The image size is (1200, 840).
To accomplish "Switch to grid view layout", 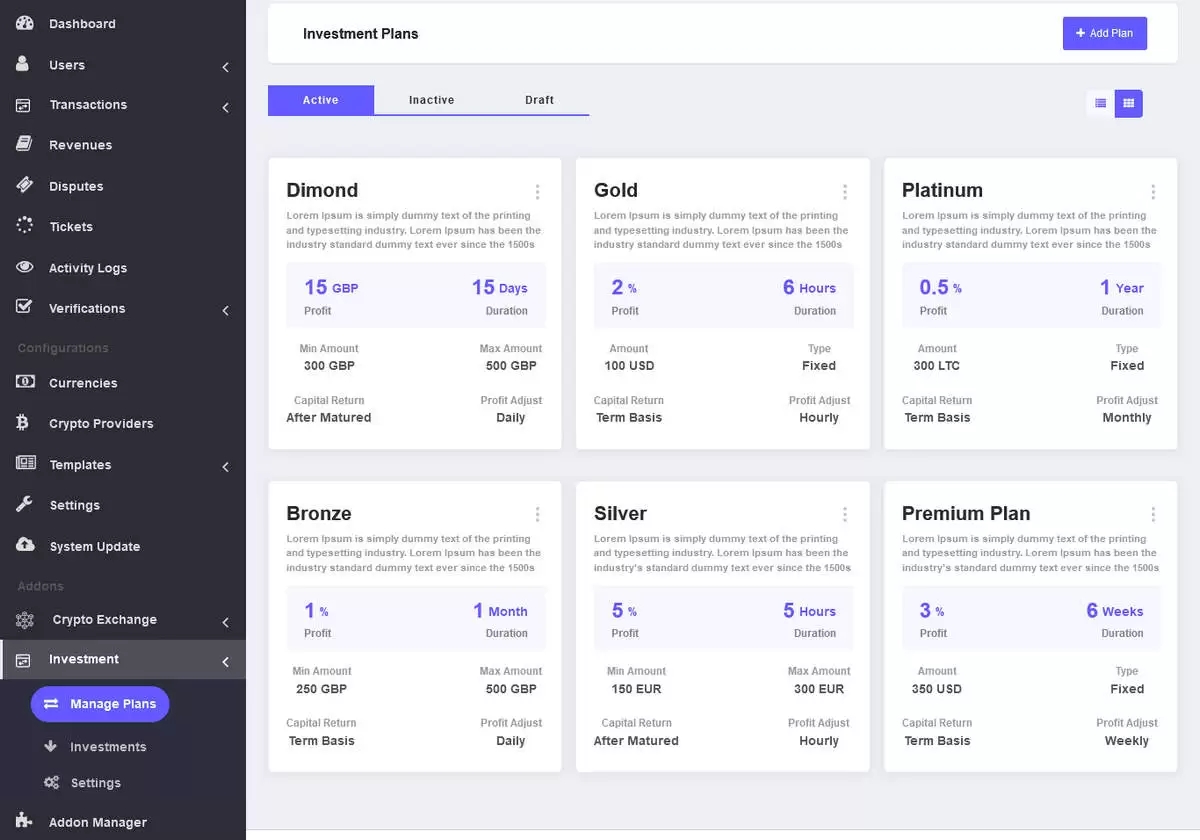I will 1129,103.
